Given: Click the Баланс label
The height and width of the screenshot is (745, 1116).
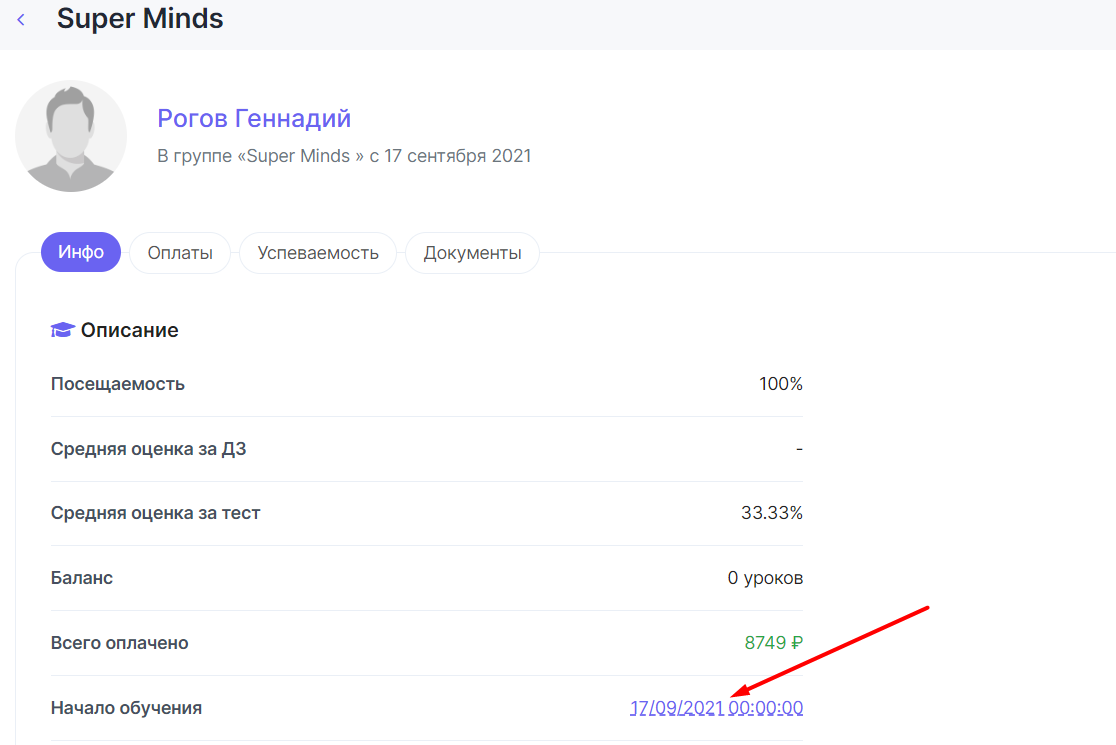Looking at the screenshot, I should pyautogui.click(x=82, y=578).
